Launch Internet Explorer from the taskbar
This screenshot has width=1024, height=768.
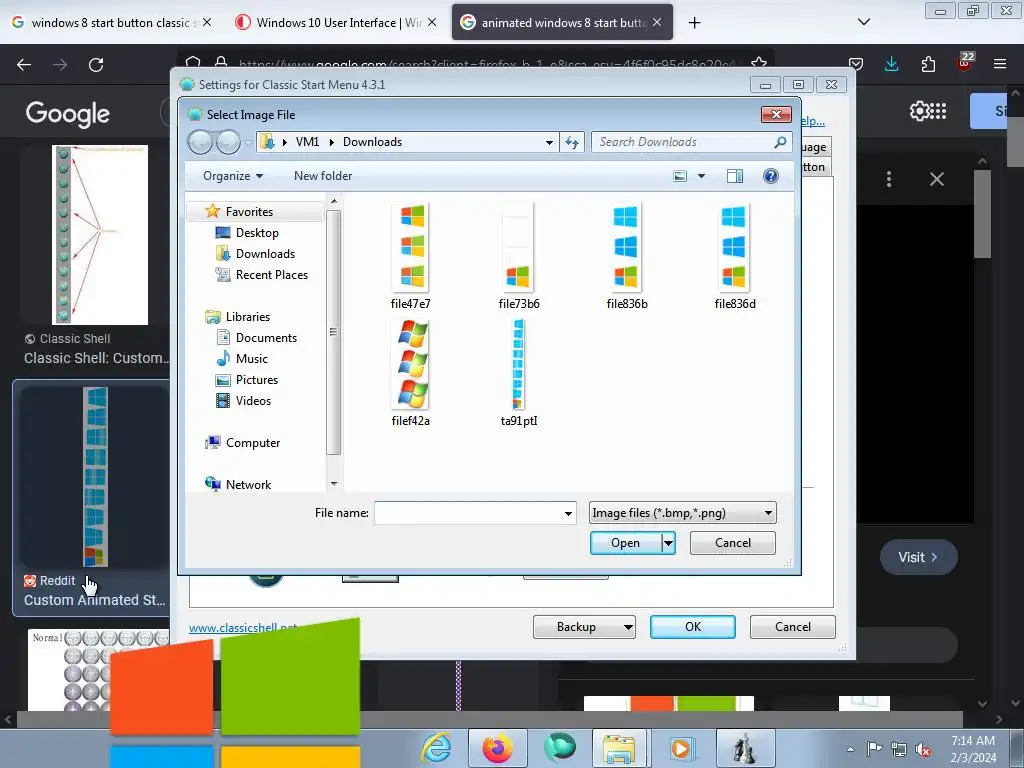point(436,747)
